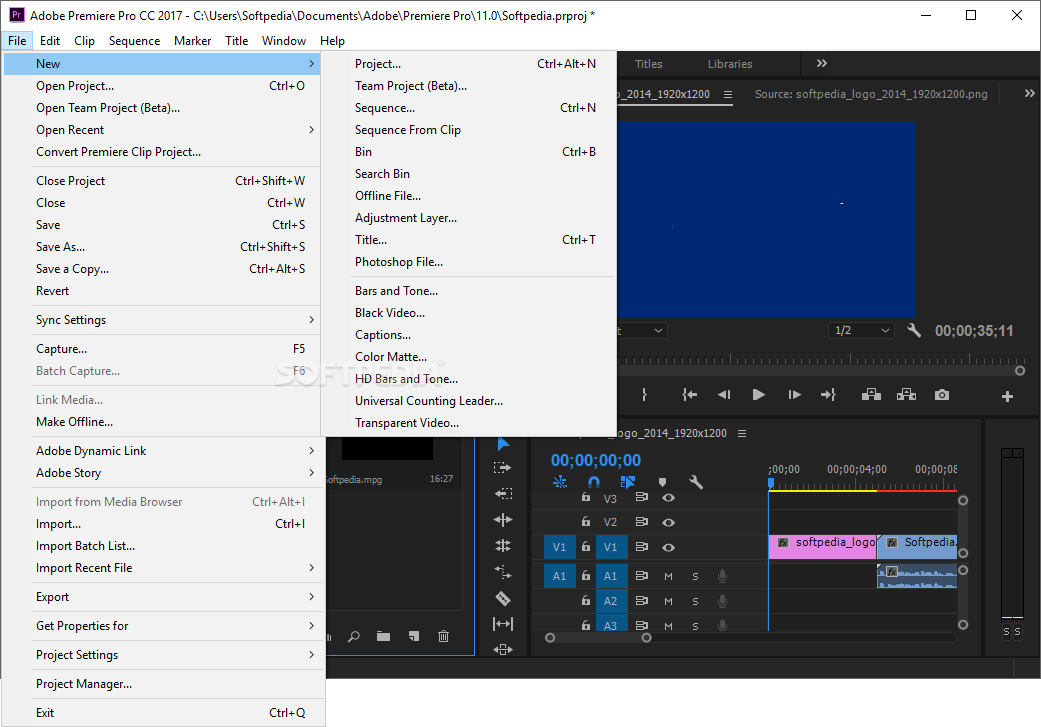Select the Track Select Forward tool
The height and width of the screenshot is (727, 1041).
(x=503, y=468)
